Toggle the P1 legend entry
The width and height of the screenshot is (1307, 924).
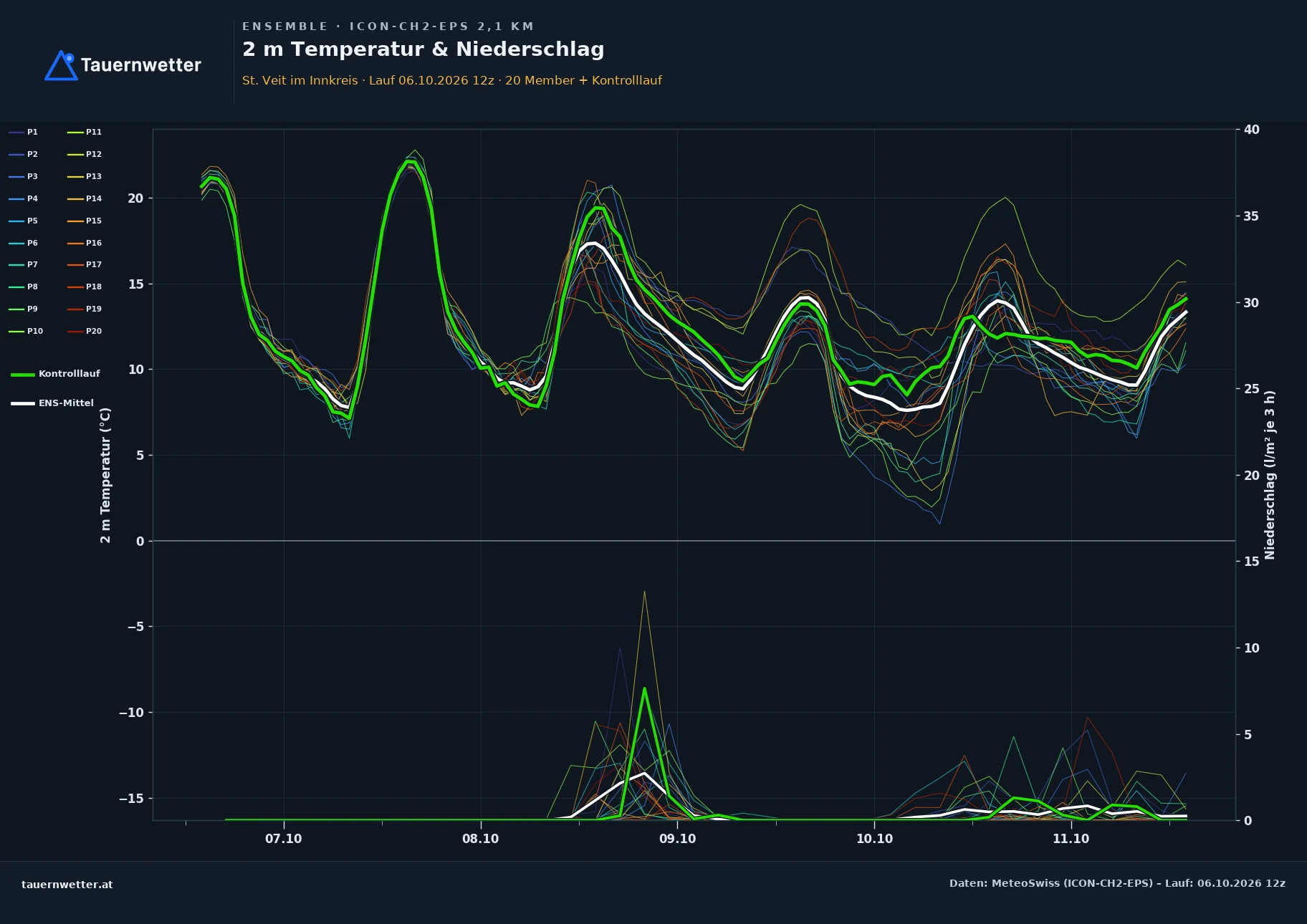23,132
